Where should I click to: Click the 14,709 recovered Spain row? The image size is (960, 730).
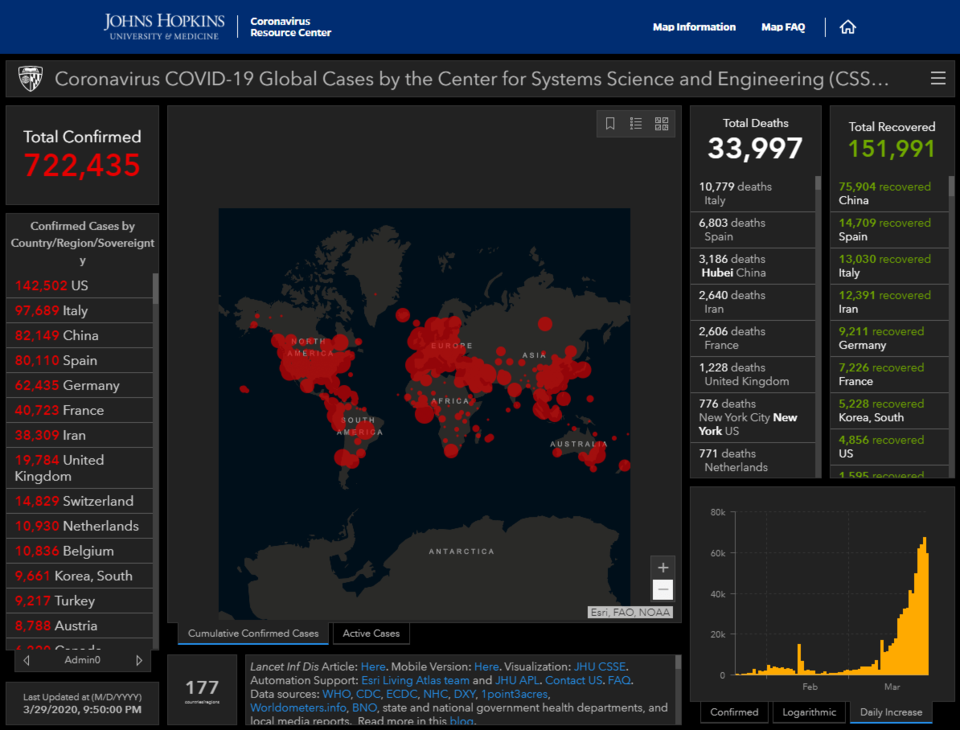pyautogui.click(x=890, y=230)
